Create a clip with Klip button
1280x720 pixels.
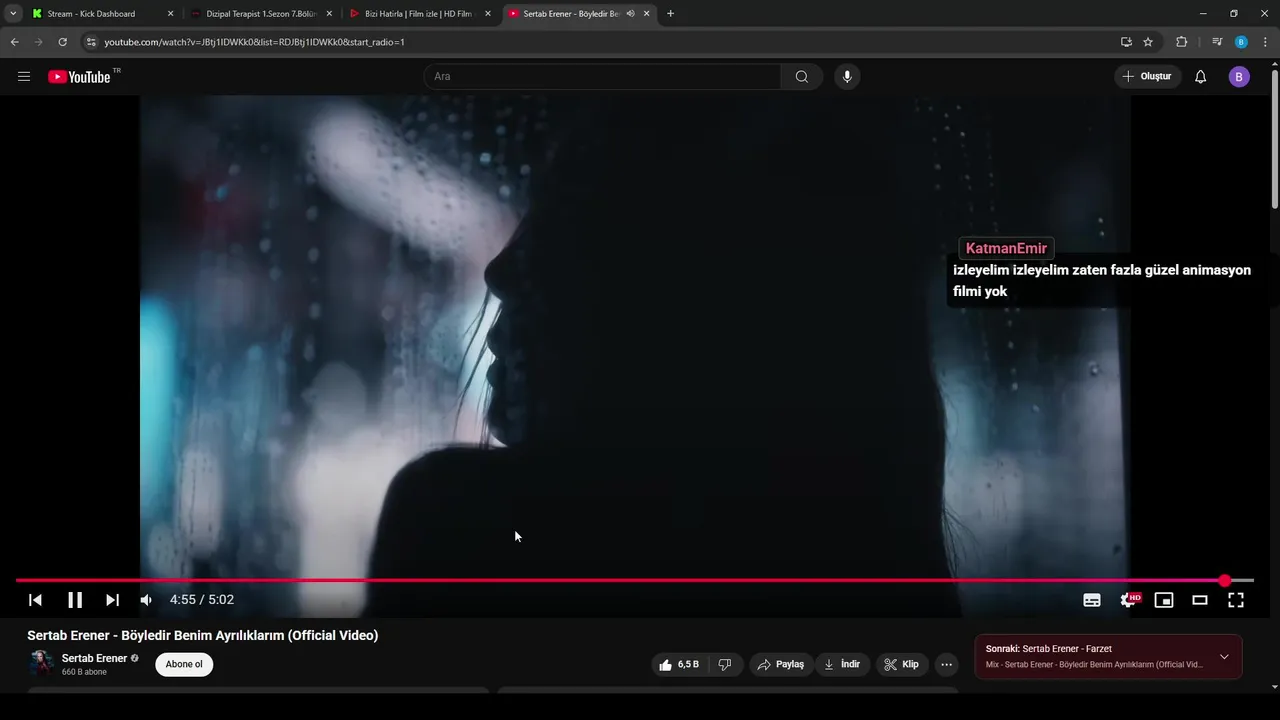(x=901, y=664)
